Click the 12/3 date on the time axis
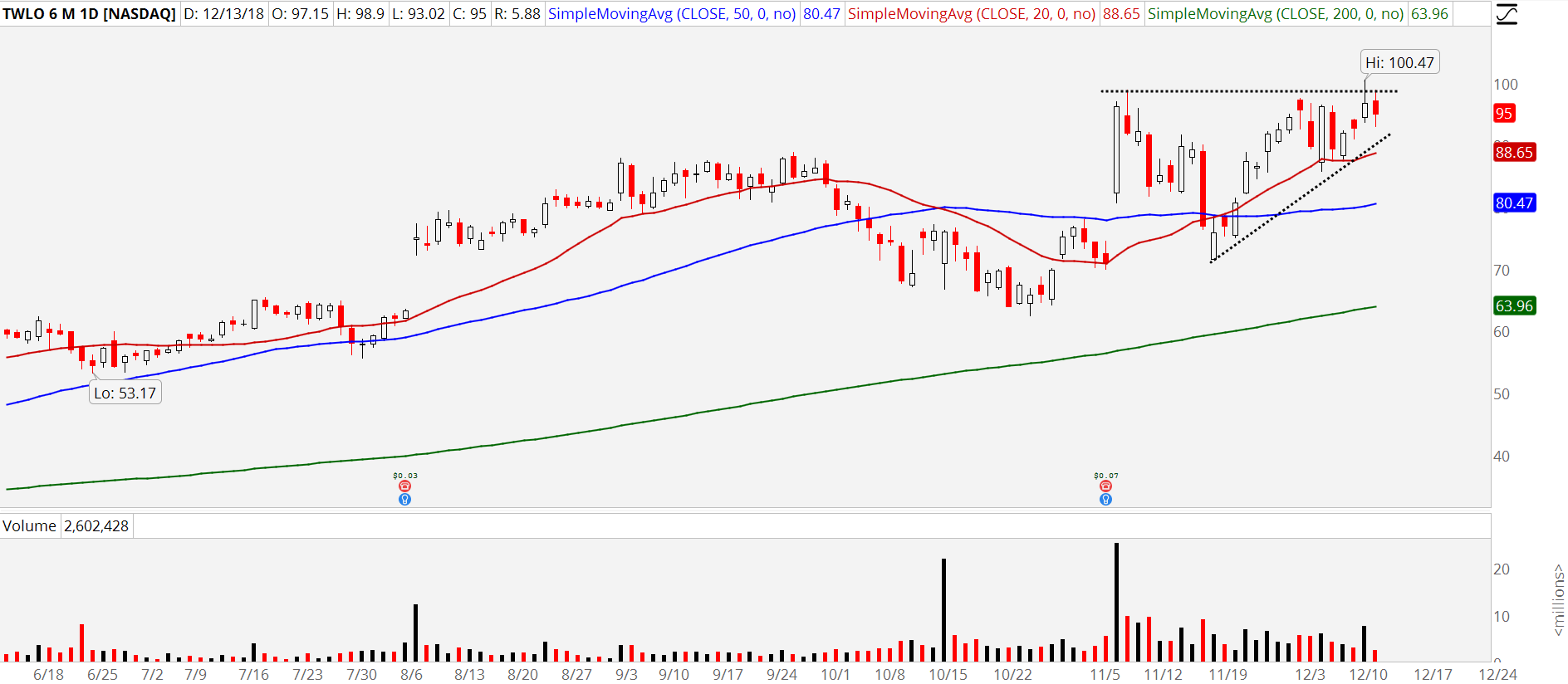Image resolution: width=1568 pixels, height=684 pixels. 1311,674
